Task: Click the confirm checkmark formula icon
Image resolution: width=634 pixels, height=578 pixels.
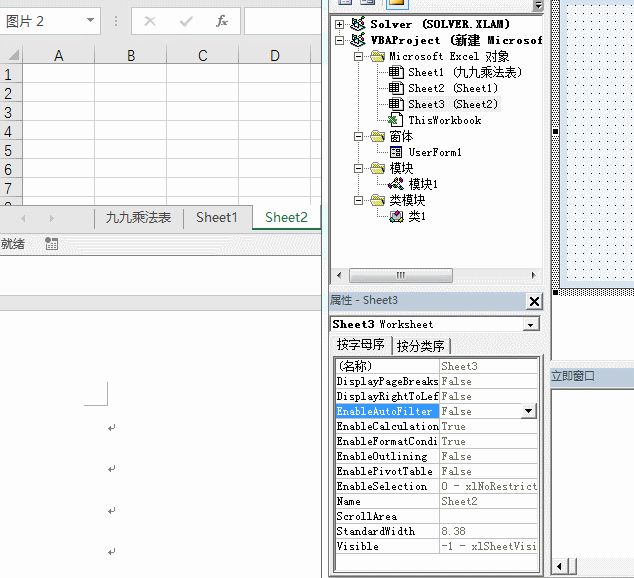Action: 186,21
